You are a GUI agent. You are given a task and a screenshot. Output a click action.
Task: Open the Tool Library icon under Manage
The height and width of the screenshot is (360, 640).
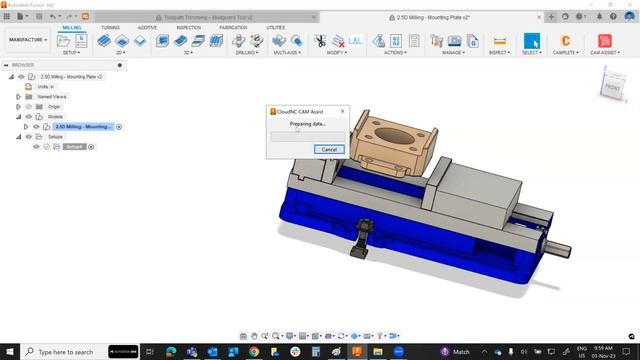click(437, 41)
